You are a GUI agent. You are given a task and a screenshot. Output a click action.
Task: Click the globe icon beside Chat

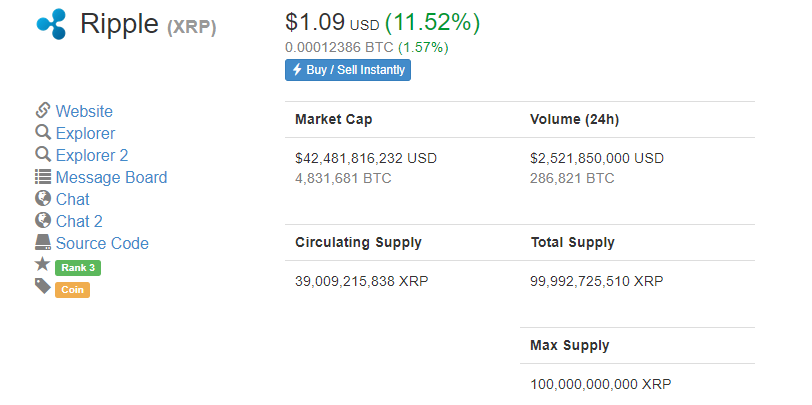pos(43,198)
